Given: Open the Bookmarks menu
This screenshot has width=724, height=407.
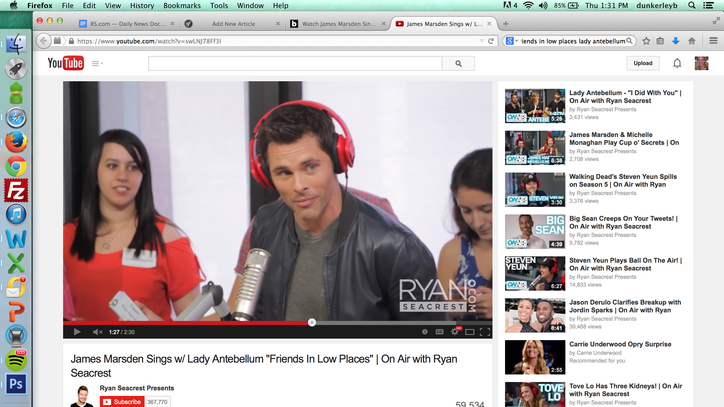Looking at the screenshot, I should coord(182,6).
